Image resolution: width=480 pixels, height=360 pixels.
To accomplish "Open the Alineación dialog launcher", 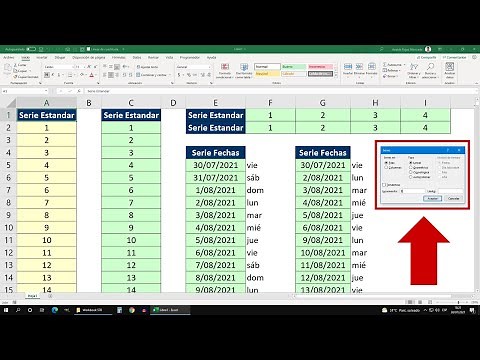I will (x=172, y=83).
